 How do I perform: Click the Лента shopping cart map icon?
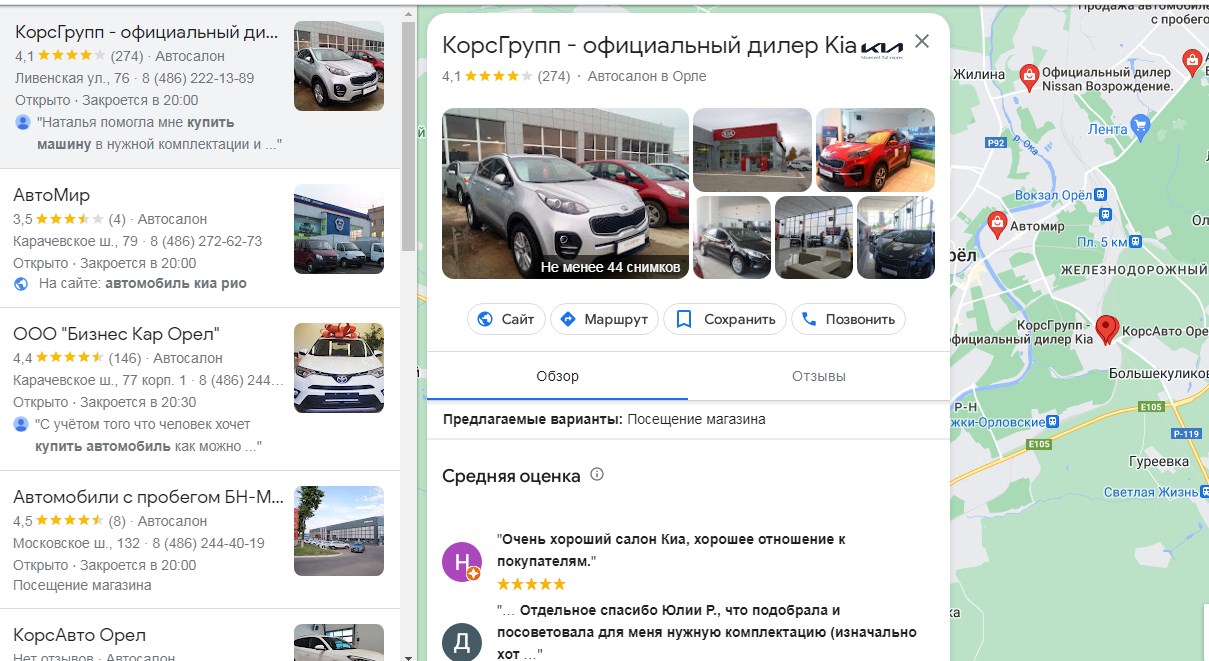point(1140,126)
